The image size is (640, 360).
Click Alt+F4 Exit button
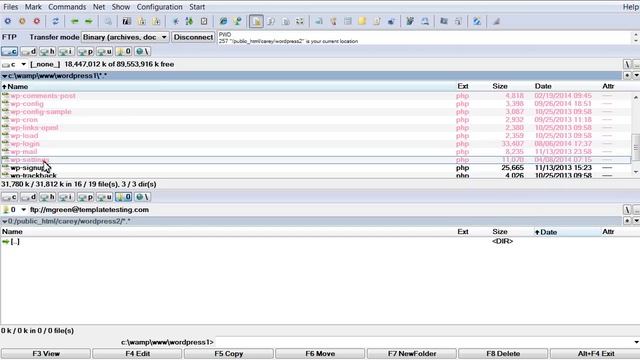[595, 353]
